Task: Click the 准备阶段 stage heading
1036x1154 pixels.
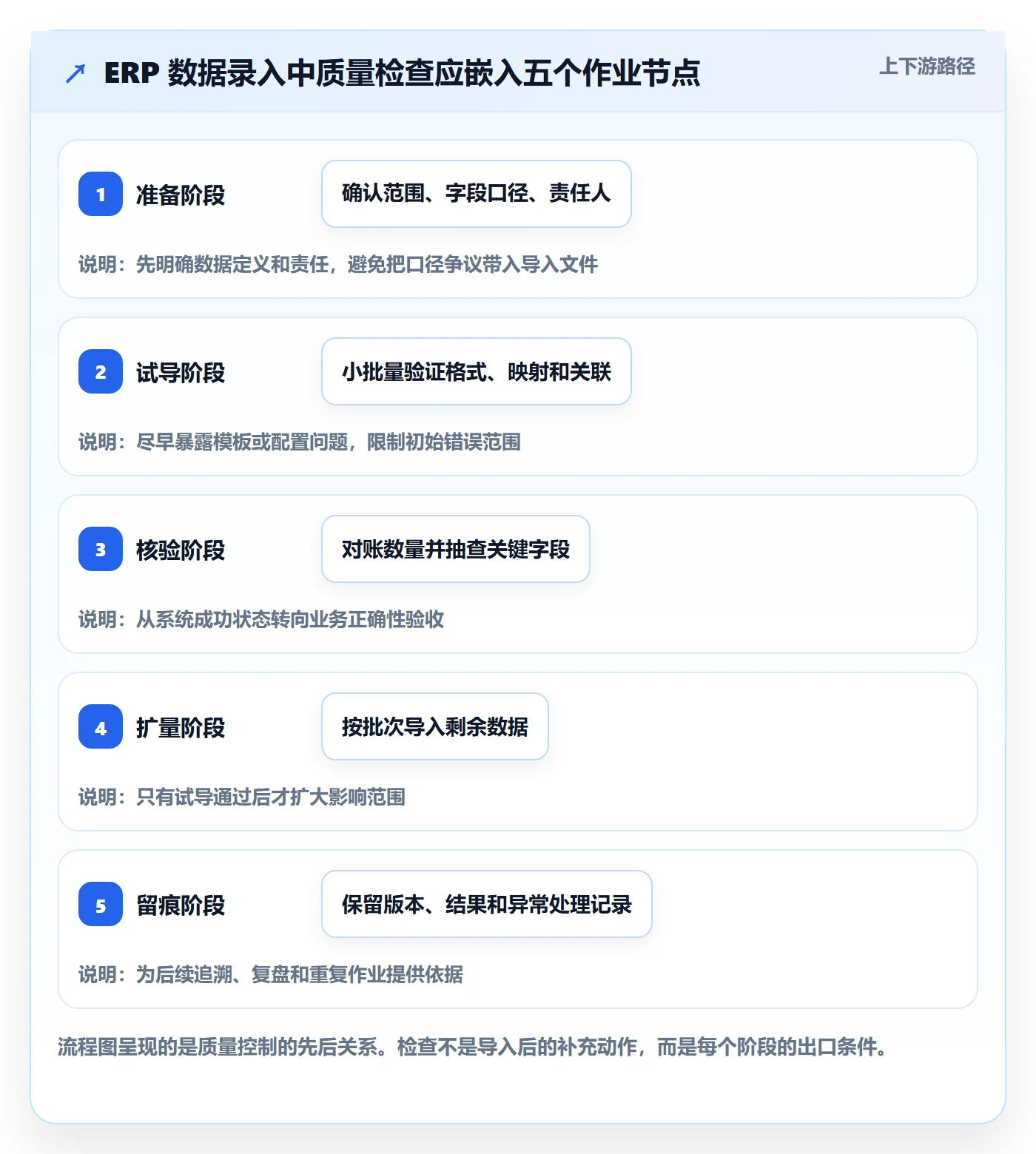Action: (x=181, y=195)
